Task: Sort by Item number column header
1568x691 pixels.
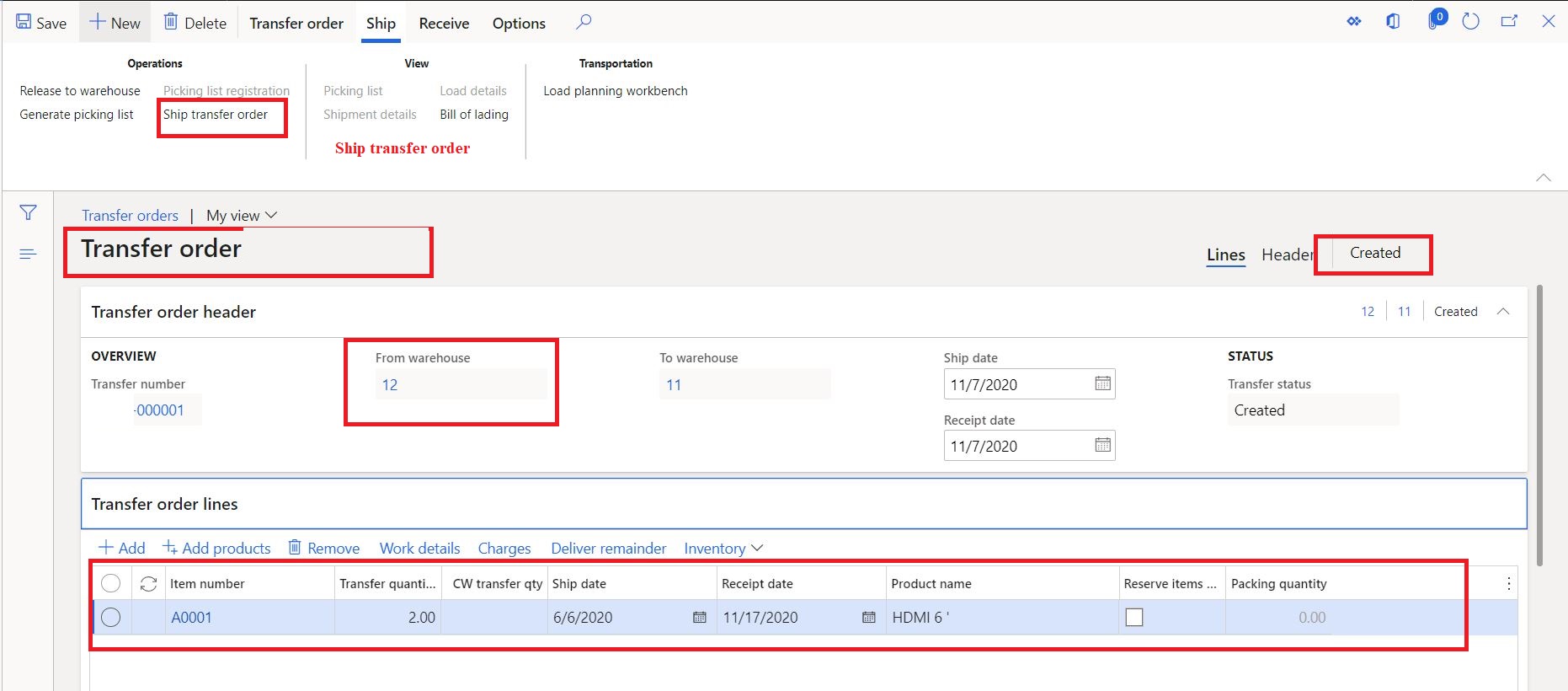Action: 249,583
